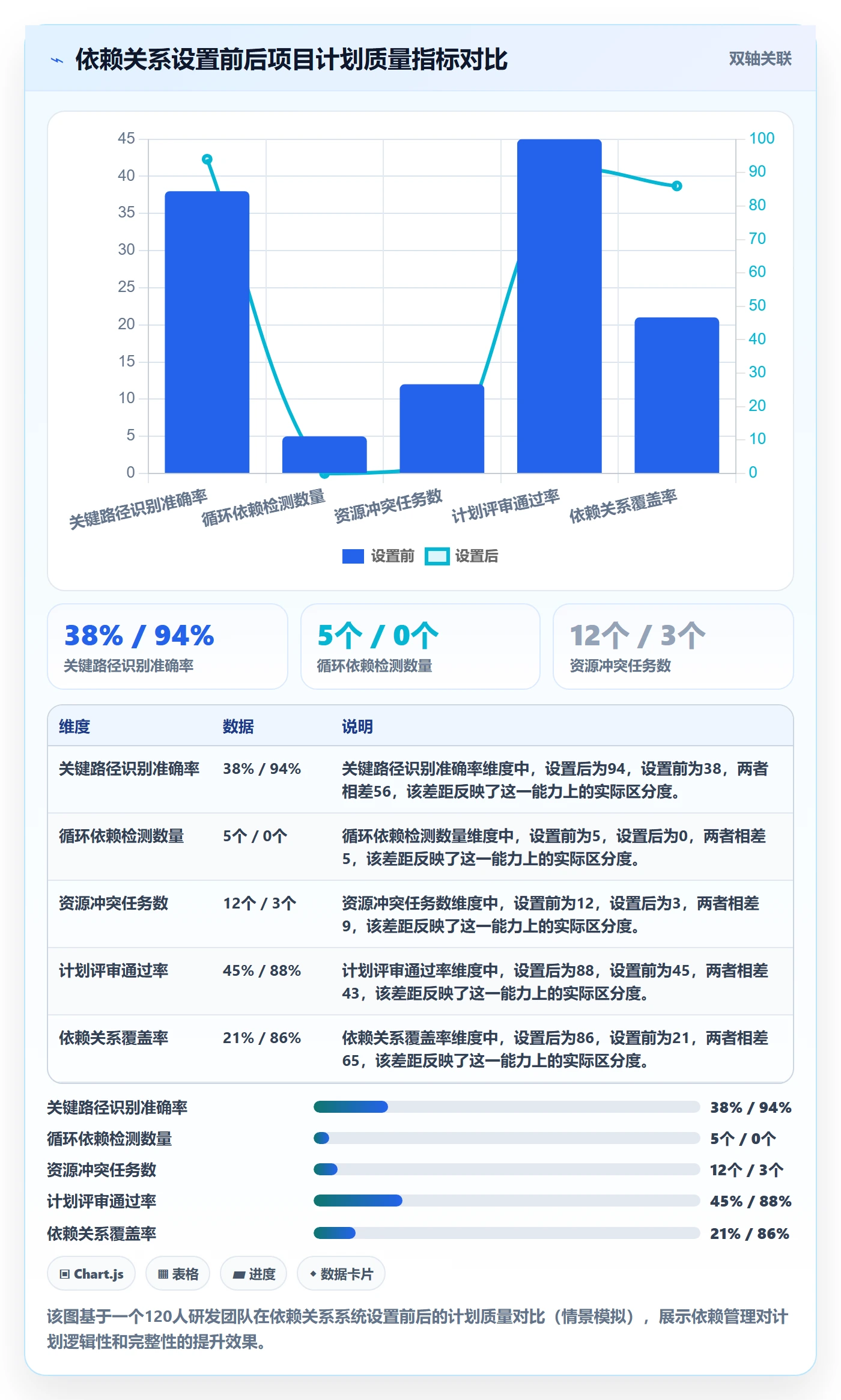Click the 数据 column header
This screenshot has width=841, height=1400.
pyautogui.click(x=238, y=726)
